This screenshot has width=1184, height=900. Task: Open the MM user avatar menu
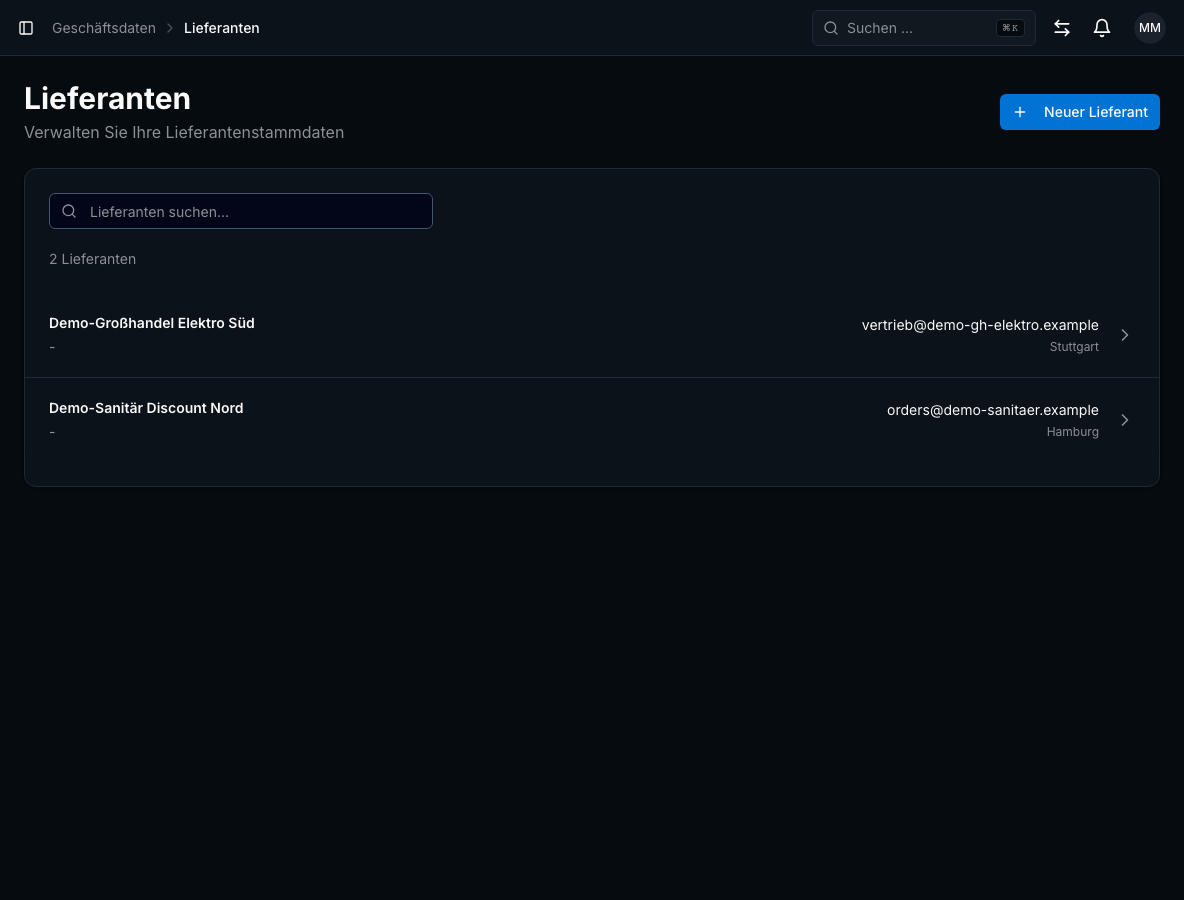(x=1149, y=28)
